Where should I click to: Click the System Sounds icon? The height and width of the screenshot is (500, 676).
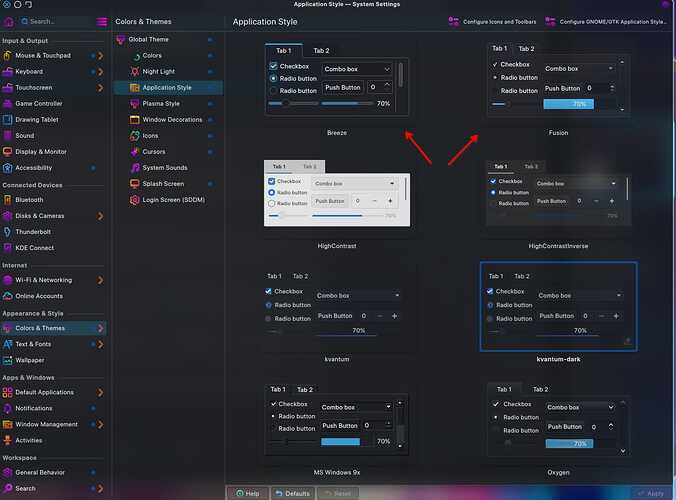[x=135, y=168]
